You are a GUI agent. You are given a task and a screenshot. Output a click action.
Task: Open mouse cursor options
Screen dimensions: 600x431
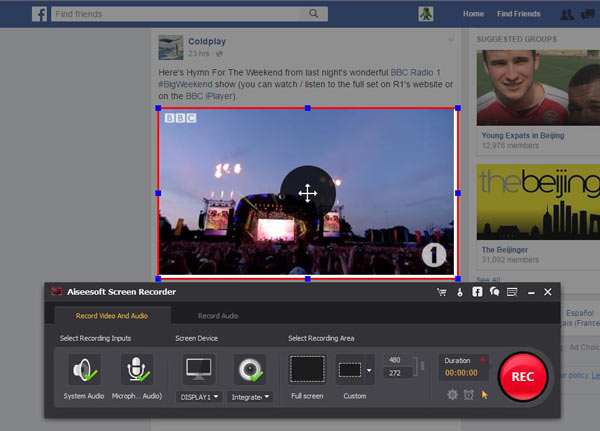click(x=485, y=395)
